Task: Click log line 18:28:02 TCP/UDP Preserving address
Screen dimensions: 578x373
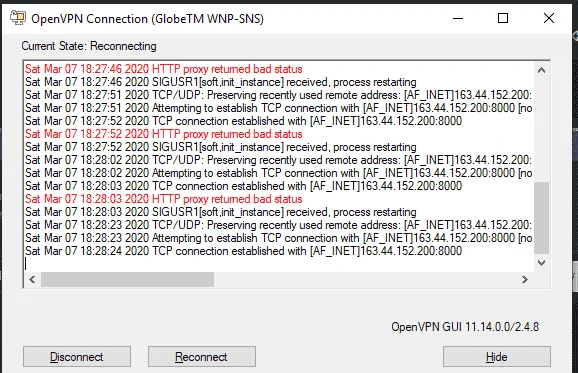Action: click(x=278, y=160)
